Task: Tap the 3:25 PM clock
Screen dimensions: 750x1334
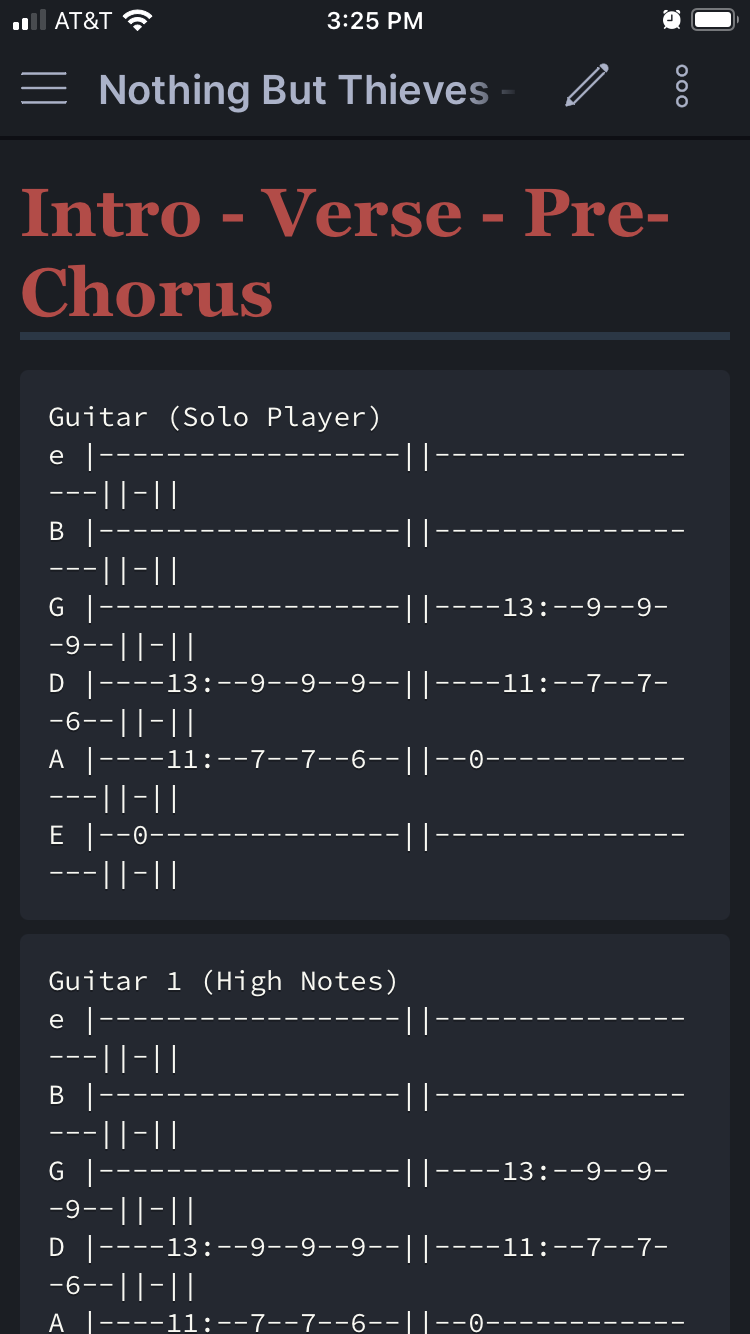Action: coord(375,20)
